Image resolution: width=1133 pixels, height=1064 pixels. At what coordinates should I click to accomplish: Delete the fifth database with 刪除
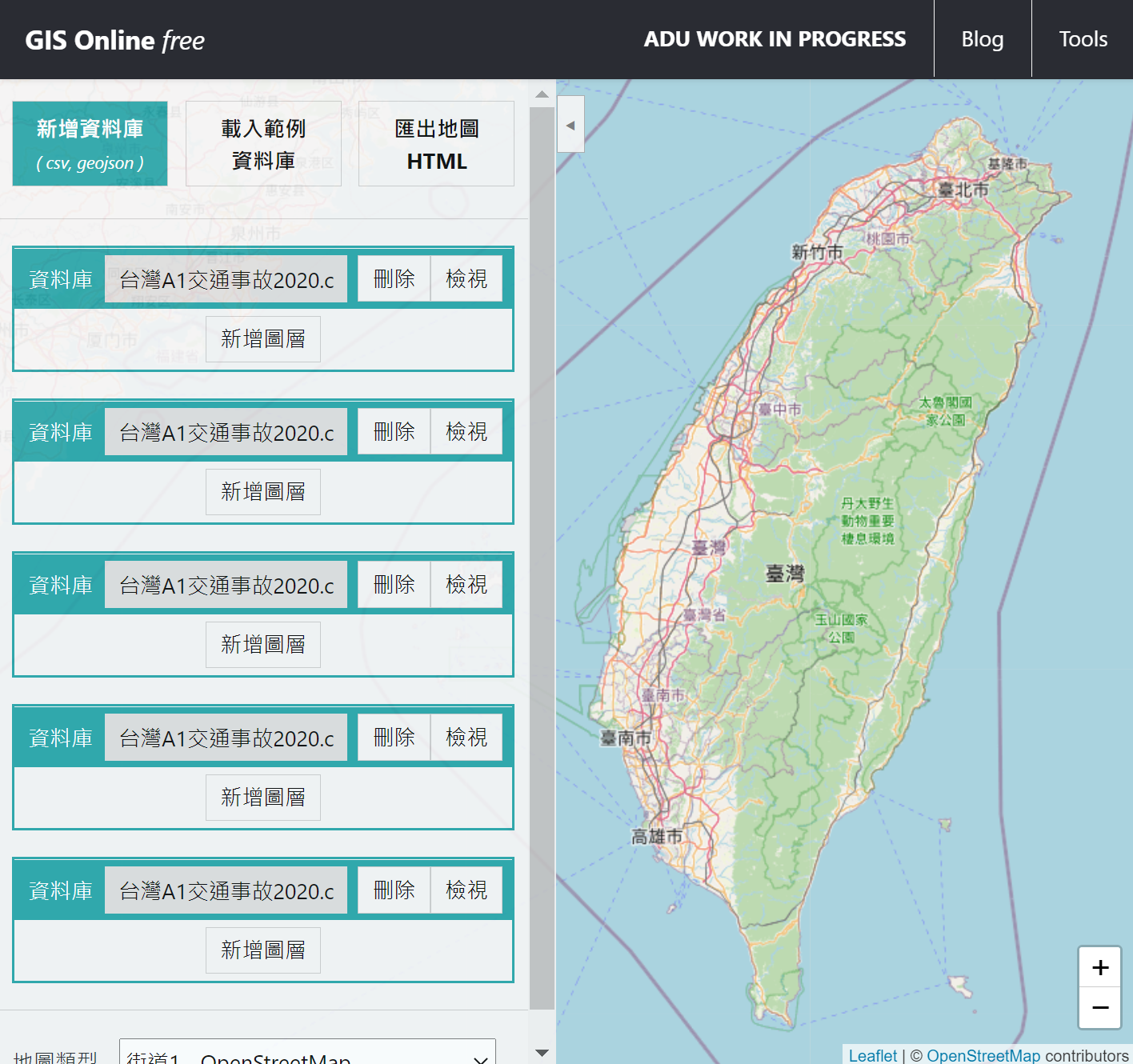coord(394,890)
